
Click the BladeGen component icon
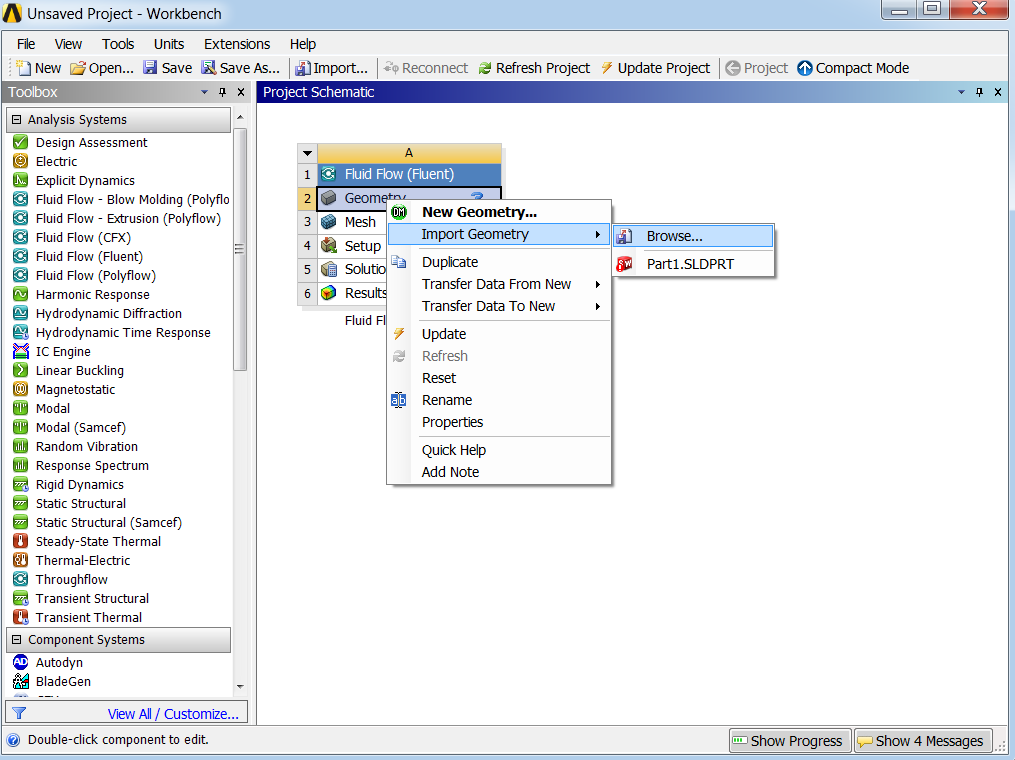21,681
